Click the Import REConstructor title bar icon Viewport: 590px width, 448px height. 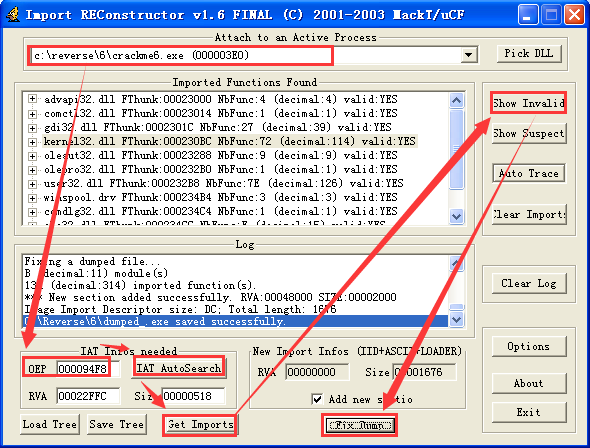click(14, 15)
